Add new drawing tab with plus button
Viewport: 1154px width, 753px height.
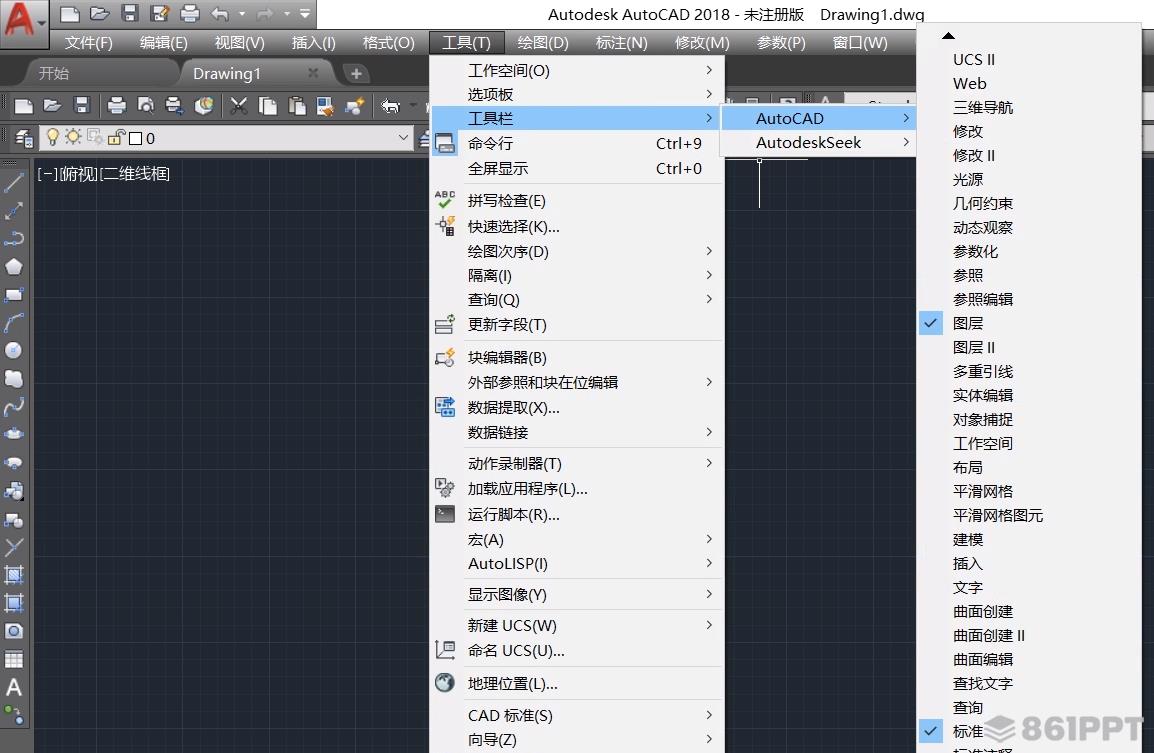tap(356, 74)
